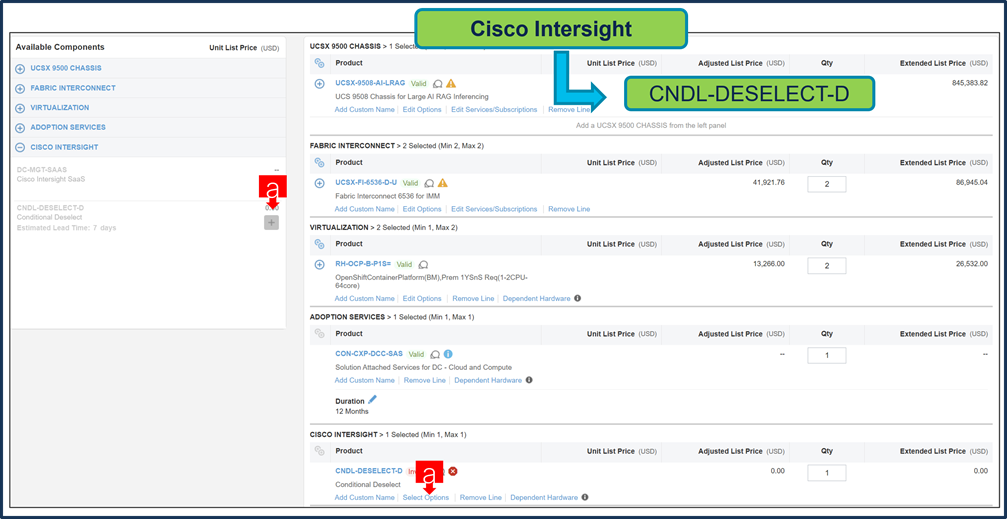Click Dependent Hardware info icon for CNDL-DESELECT-D
Image resolution: width=1007 pixels, height=519 pixels.
coord(585,497)
